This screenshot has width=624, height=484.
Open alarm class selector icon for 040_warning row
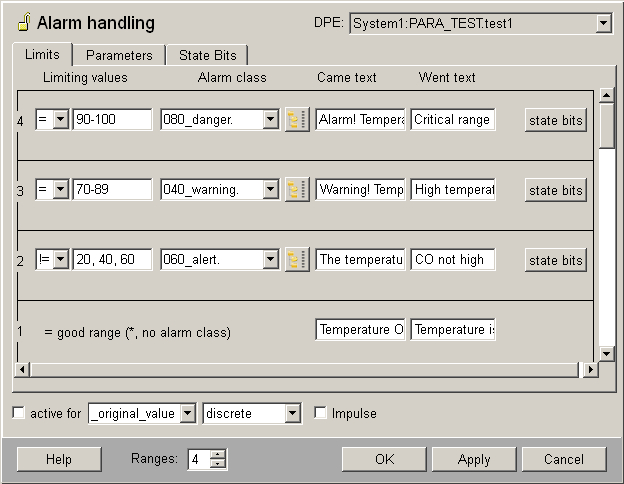click(297, 189)
